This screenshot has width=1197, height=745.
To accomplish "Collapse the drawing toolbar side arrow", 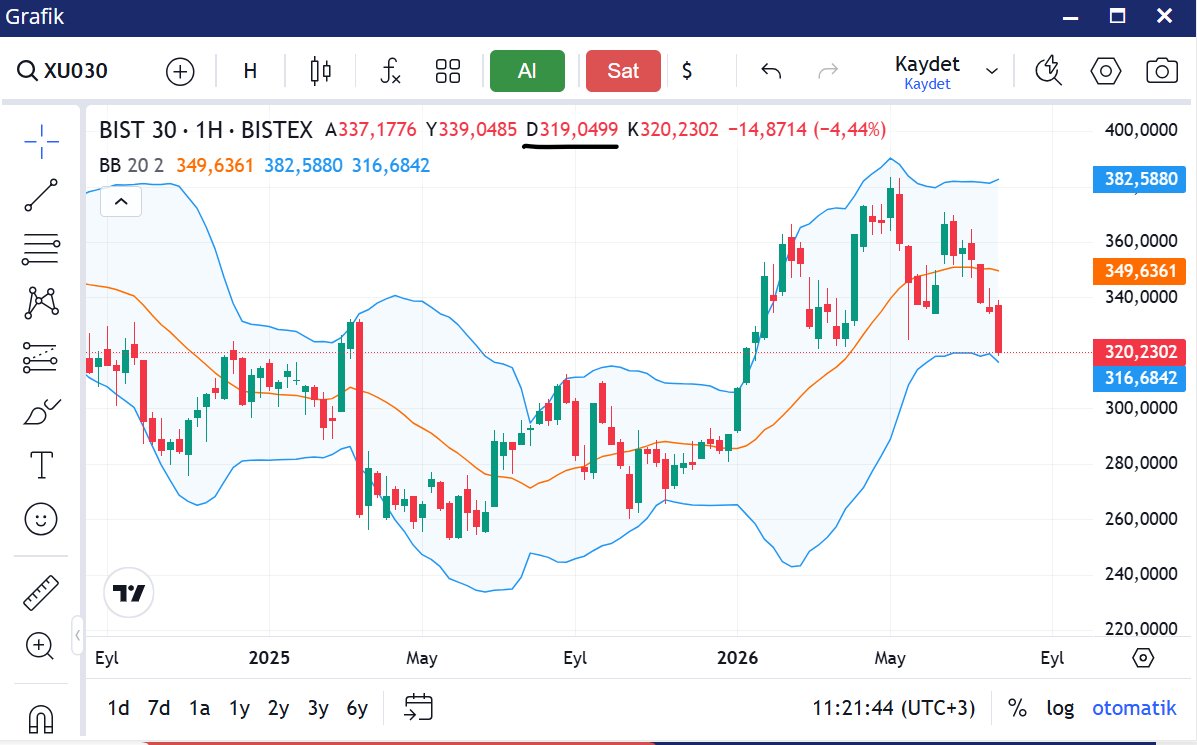I will pos(78,635).
